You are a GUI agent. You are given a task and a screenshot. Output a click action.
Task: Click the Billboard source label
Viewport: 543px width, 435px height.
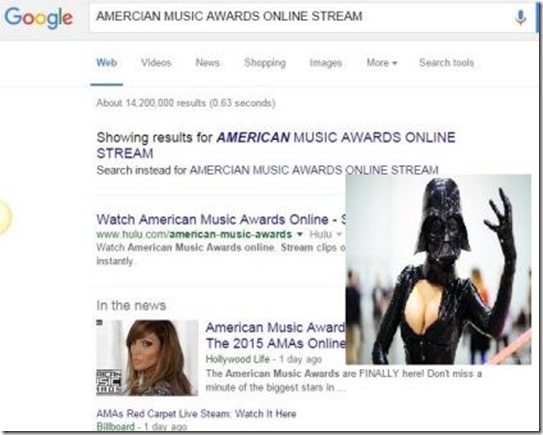(x=115, y=426)
